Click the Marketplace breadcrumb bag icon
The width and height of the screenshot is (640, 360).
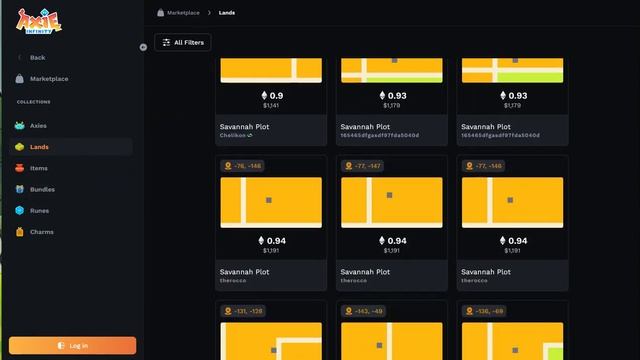160,13
